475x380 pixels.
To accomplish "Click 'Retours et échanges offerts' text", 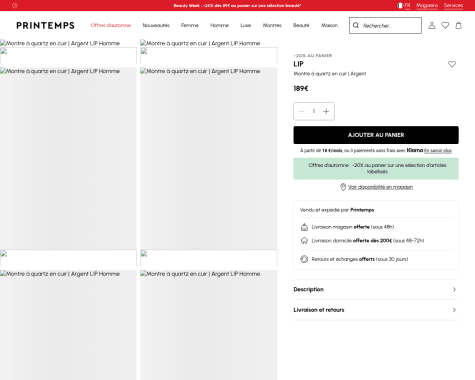I will coord(360,259).
